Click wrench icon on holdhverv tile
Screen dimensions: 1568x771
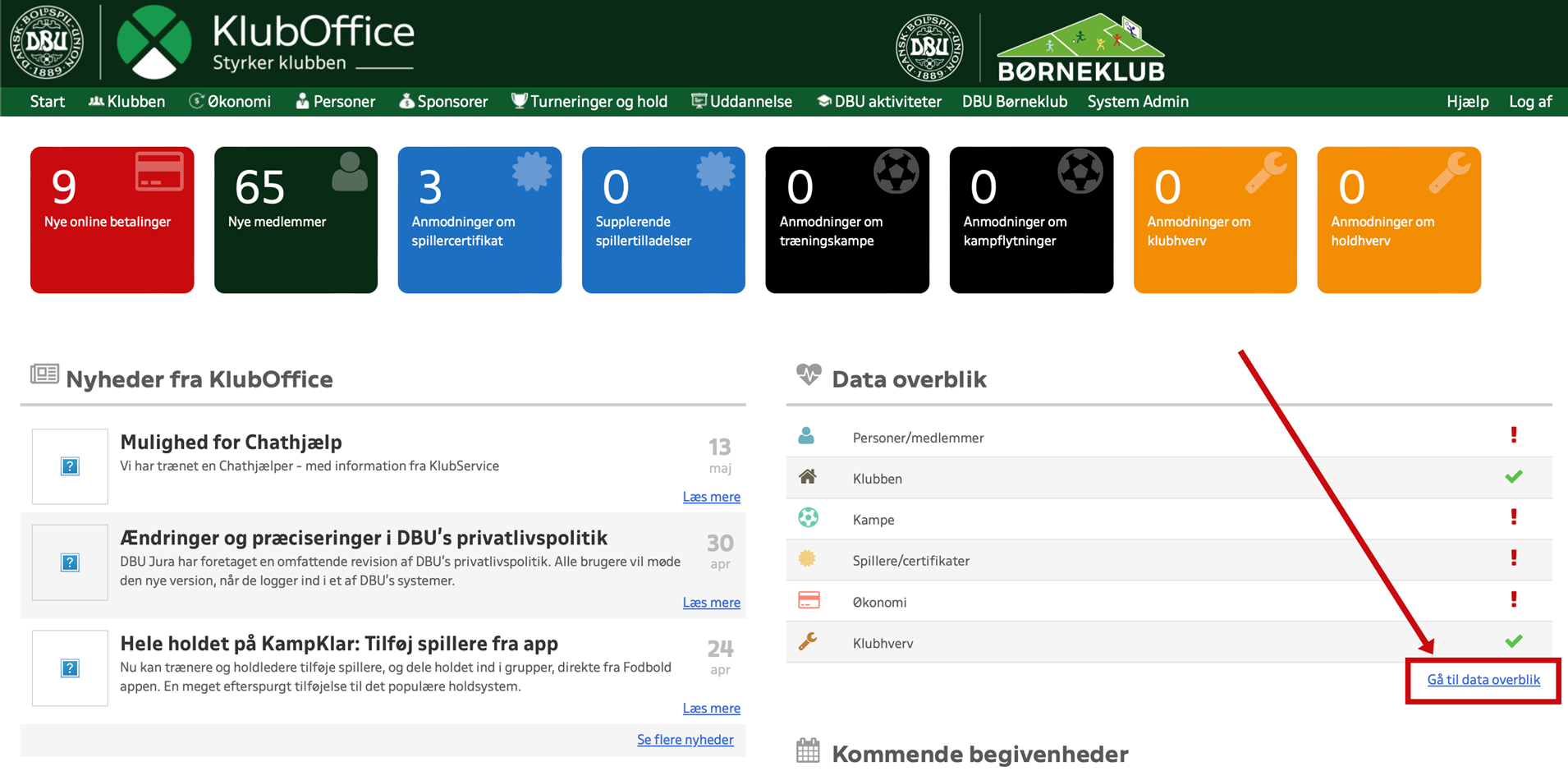1450,172
